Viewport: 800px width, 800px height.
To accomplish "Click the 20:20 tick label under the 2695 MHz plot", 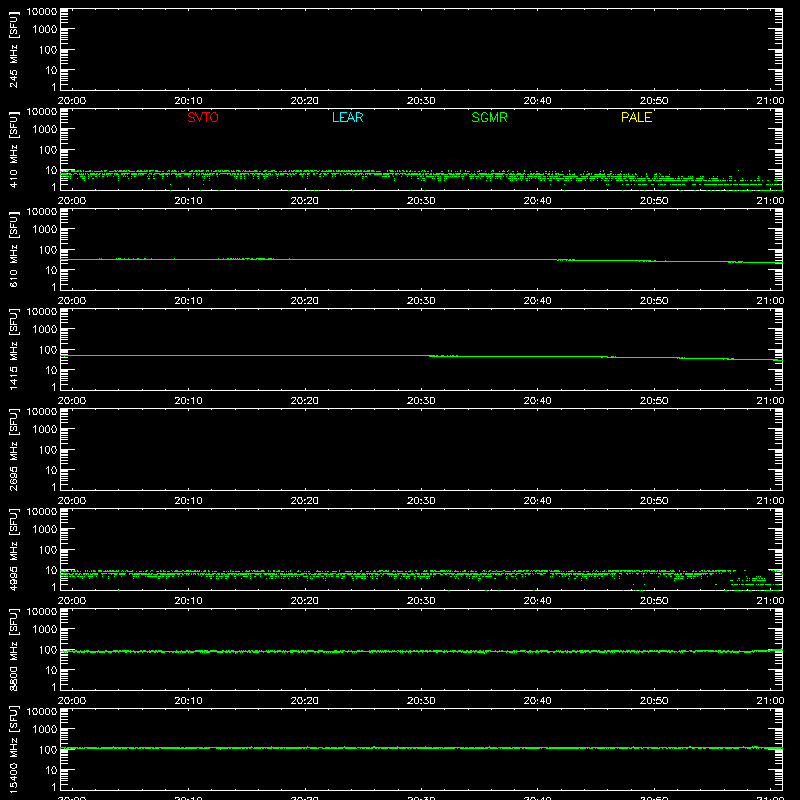I will tap(305, 501).
